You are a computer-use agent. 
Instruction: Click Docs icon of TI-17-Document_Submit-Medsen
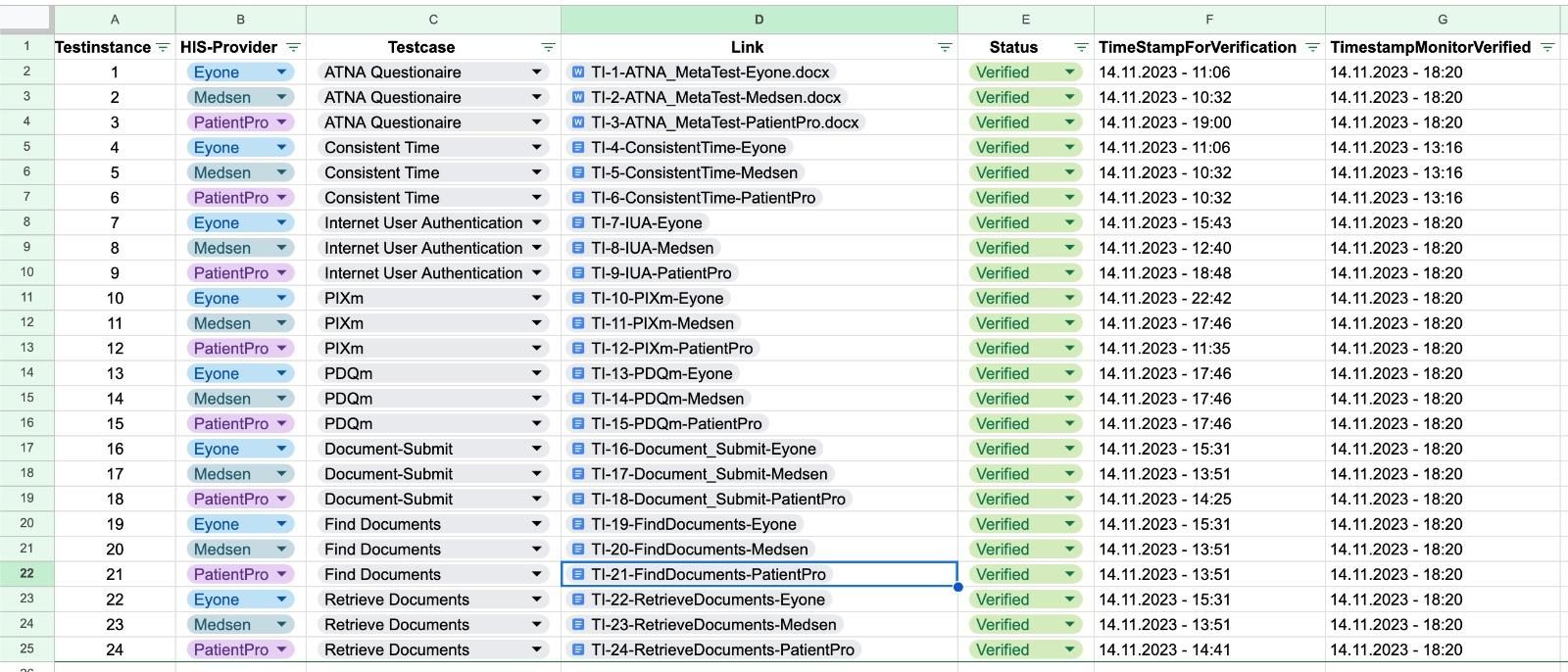578,474
